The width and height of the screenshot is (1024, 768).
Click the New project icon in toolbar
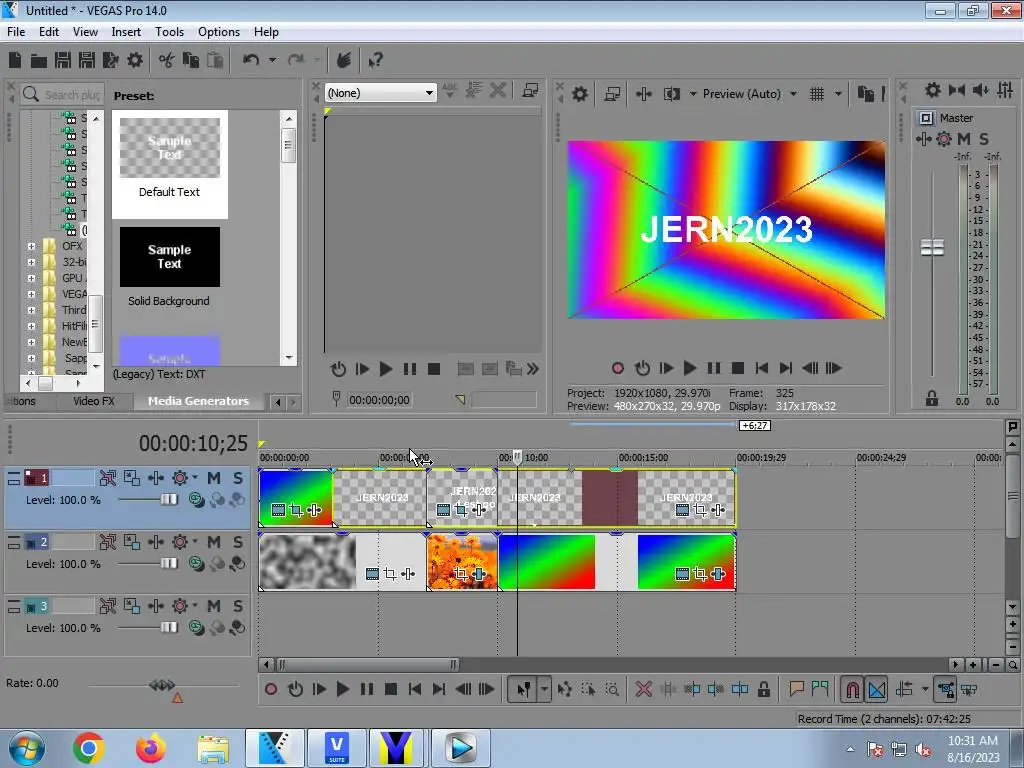tap(15, 61)
